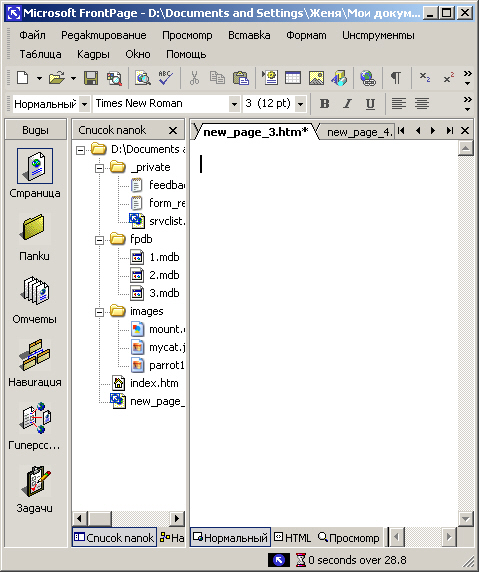Image resolution: width=479 pixels, height=572 pixels.
Task: Open the dropdown arrow next to New page
Action: click(x=39, y=78)
